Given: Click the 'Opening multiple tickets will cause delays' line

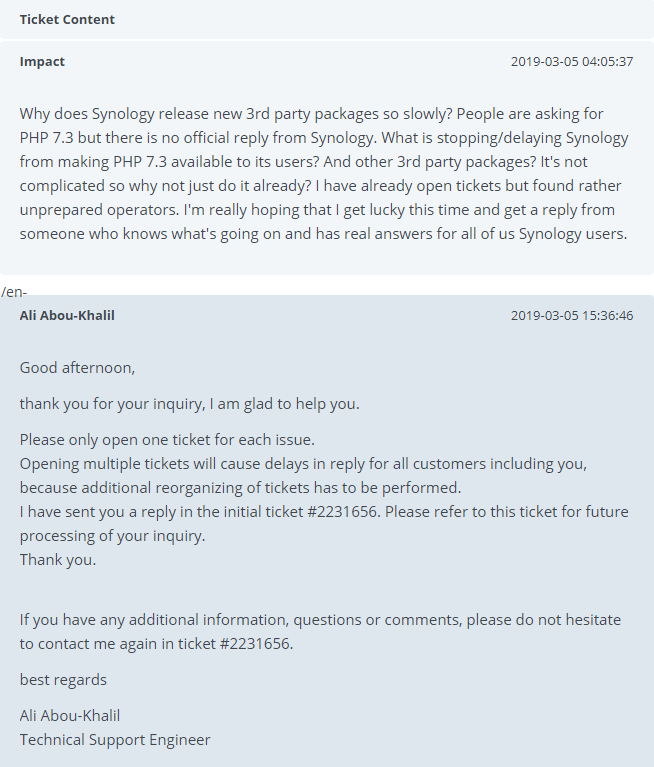Looking at the screenshot, I should [x=303, y=464].
